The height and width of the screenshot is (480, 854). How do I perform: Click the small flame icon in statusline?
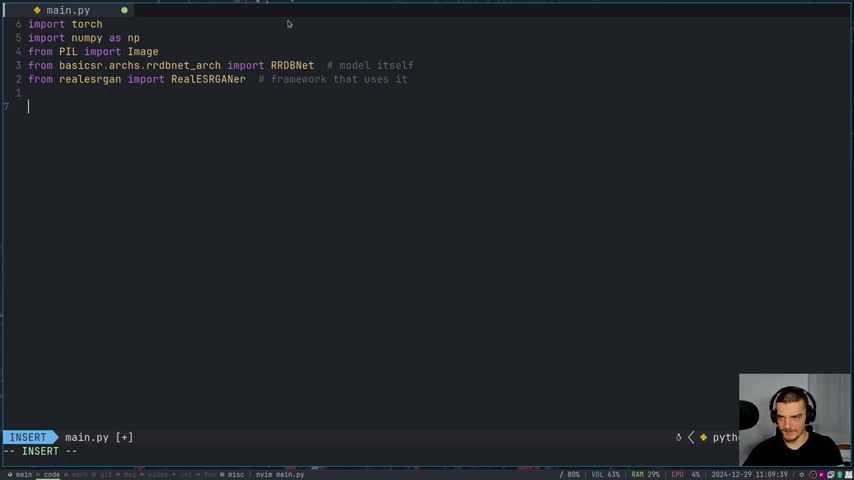click(x=678, y=438)
